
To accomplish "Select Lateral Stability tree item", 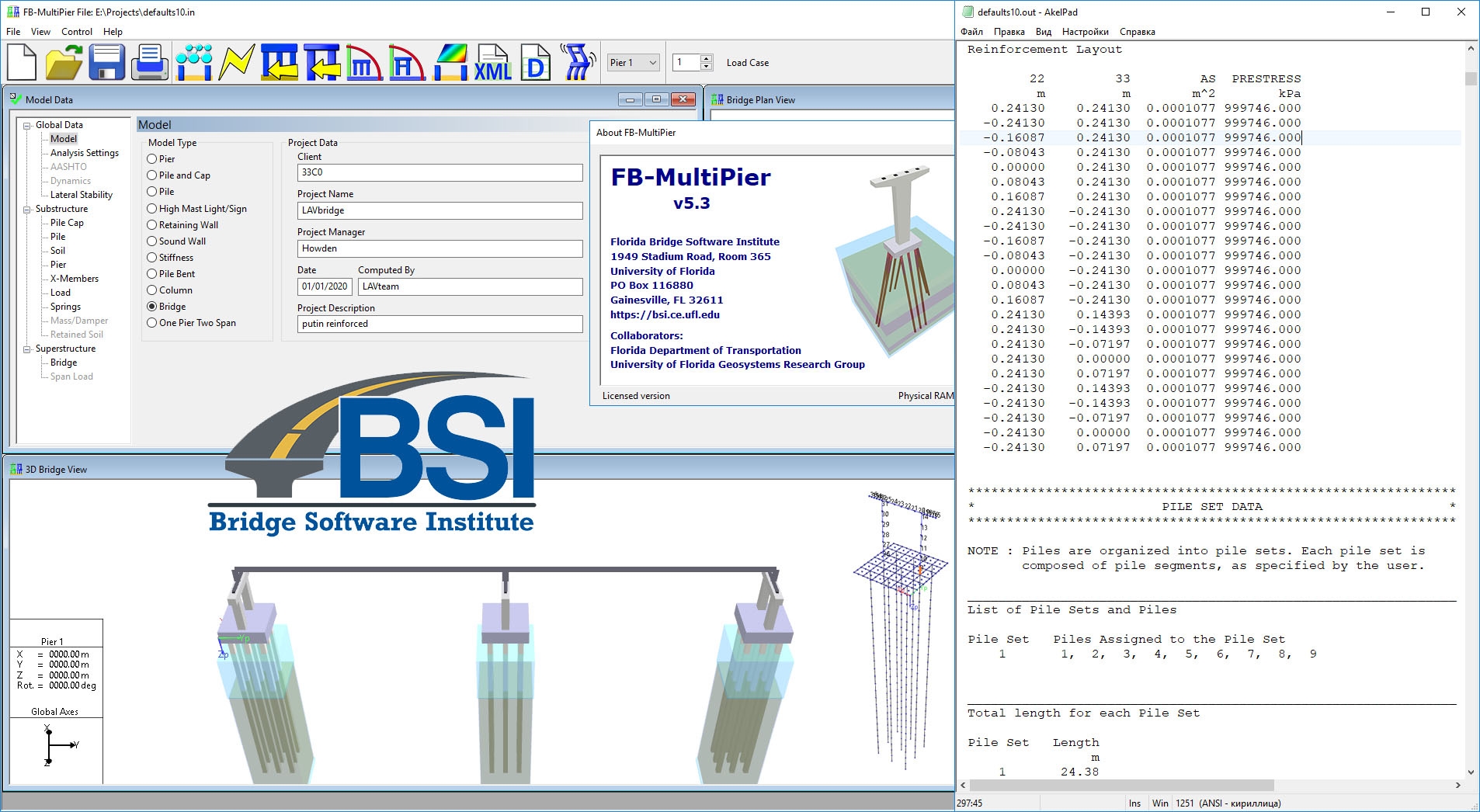I will 82,195.
